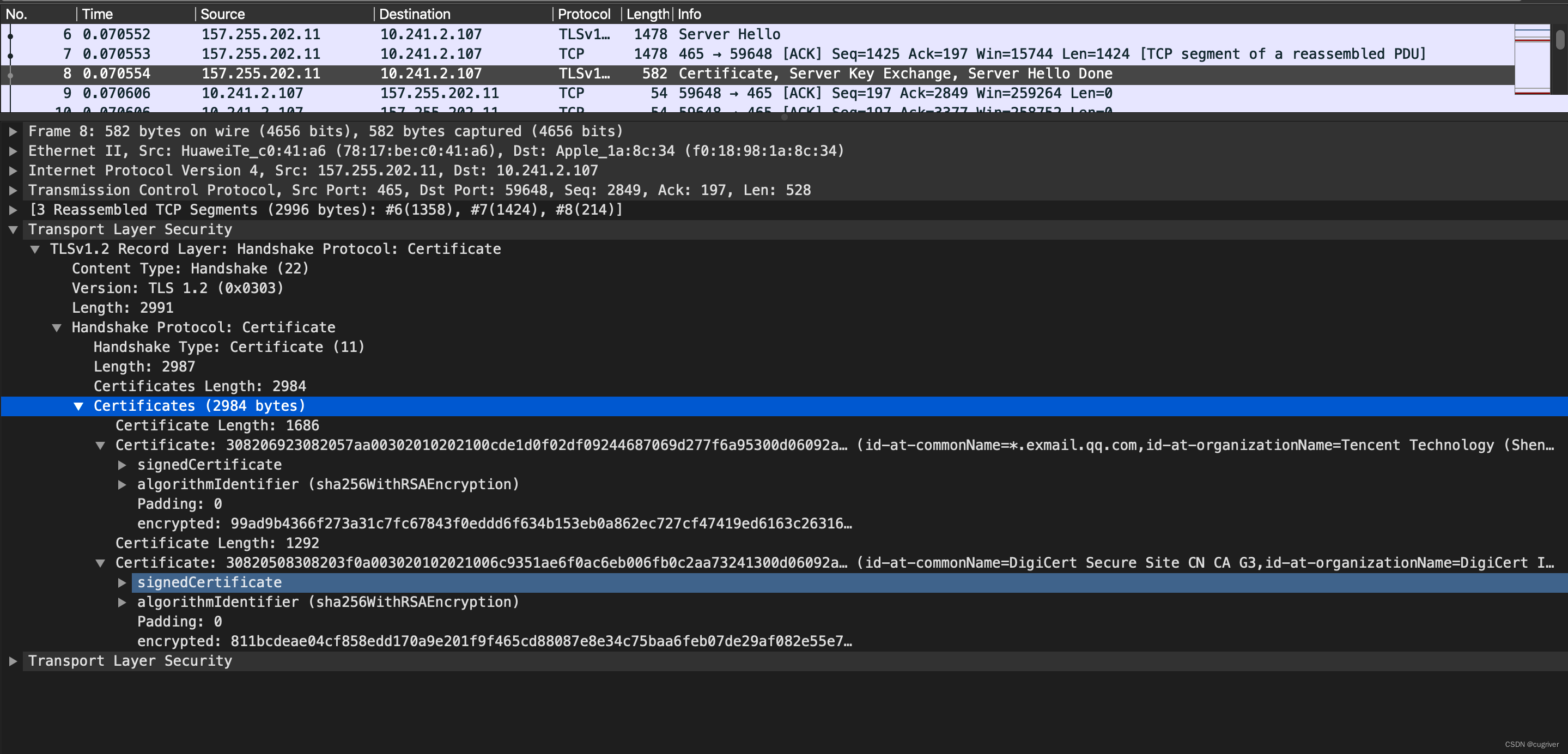Expand algorithmIdentifier under the exmail.qq.com certificate
Viewport: 1568px width, 754px height.
[123, 484]
